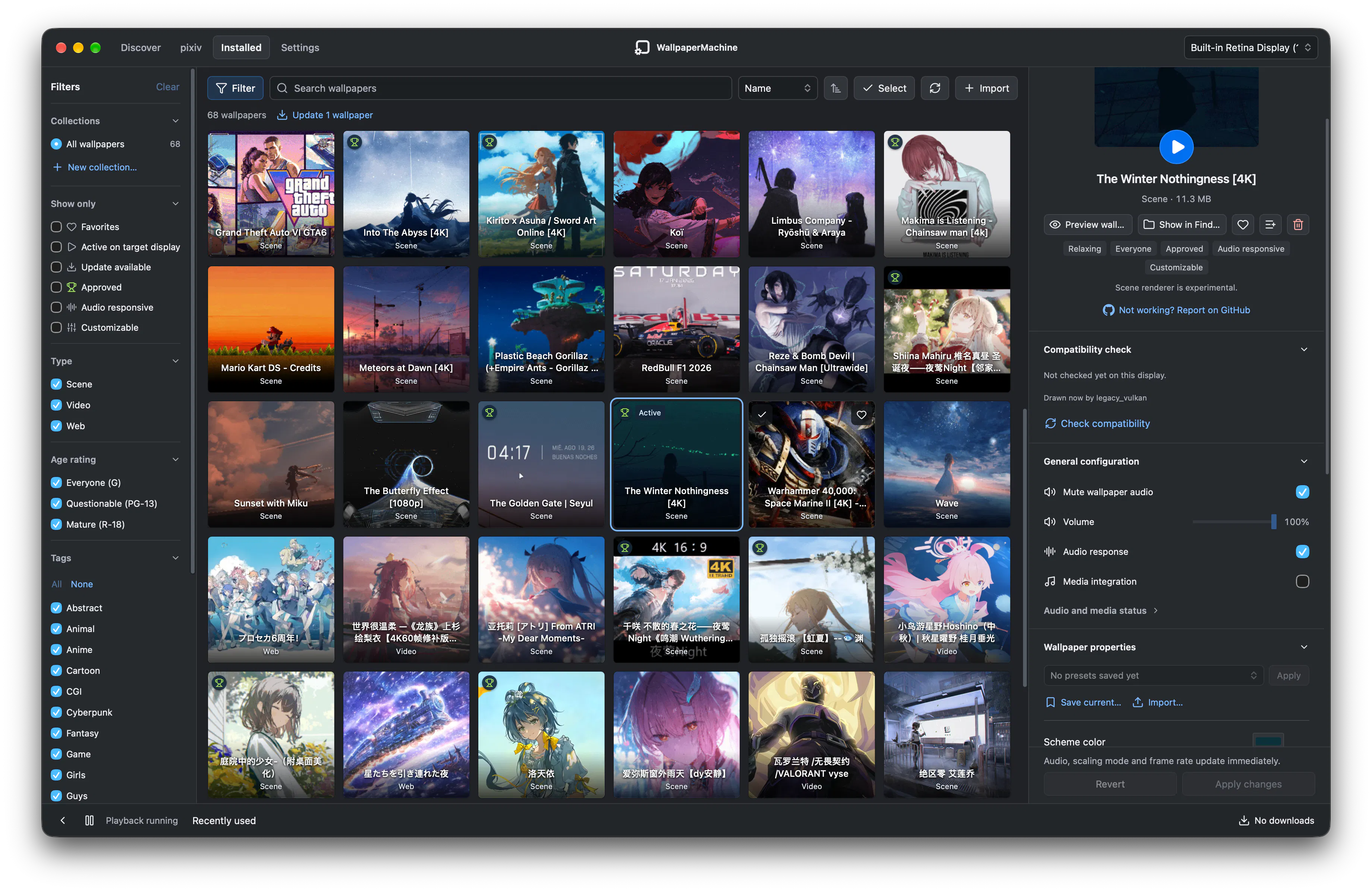The height and width of the screenshot is (892, 1372).
Task: Enable the Media integration checkbox
Action: (x=1302, y=581)
